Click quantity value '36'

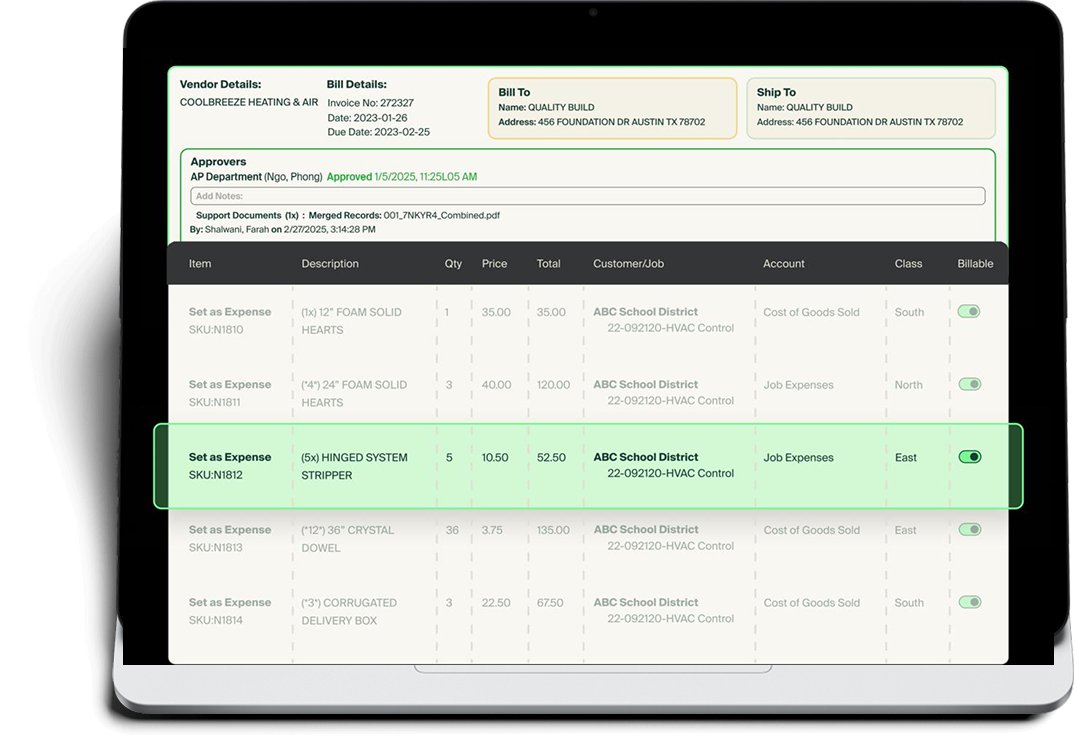click(x=452, y=531)
